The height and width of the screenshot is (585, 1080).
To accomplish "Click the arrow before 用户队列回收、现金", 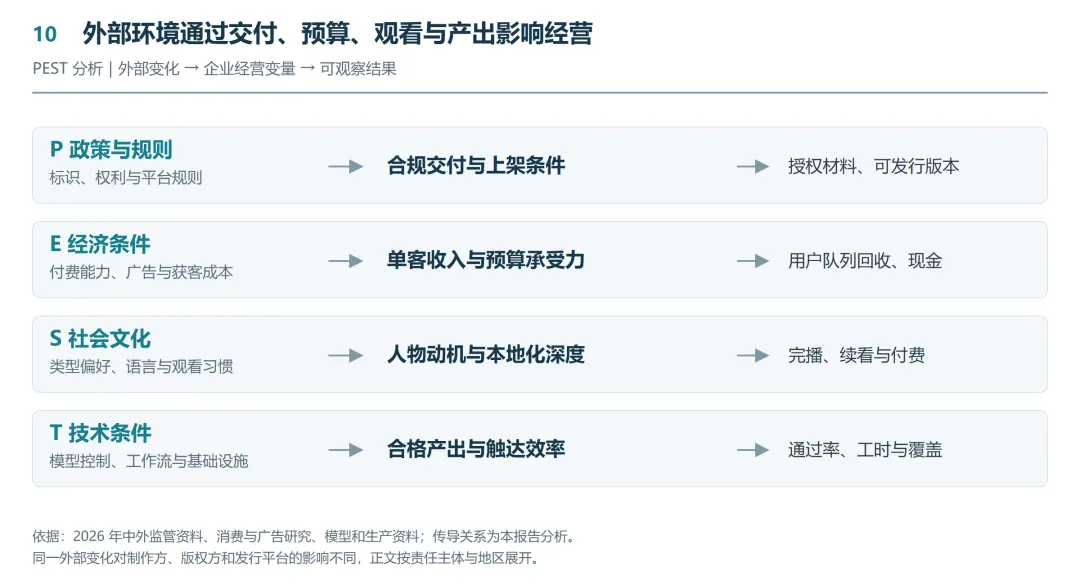I will pos(753,260).
